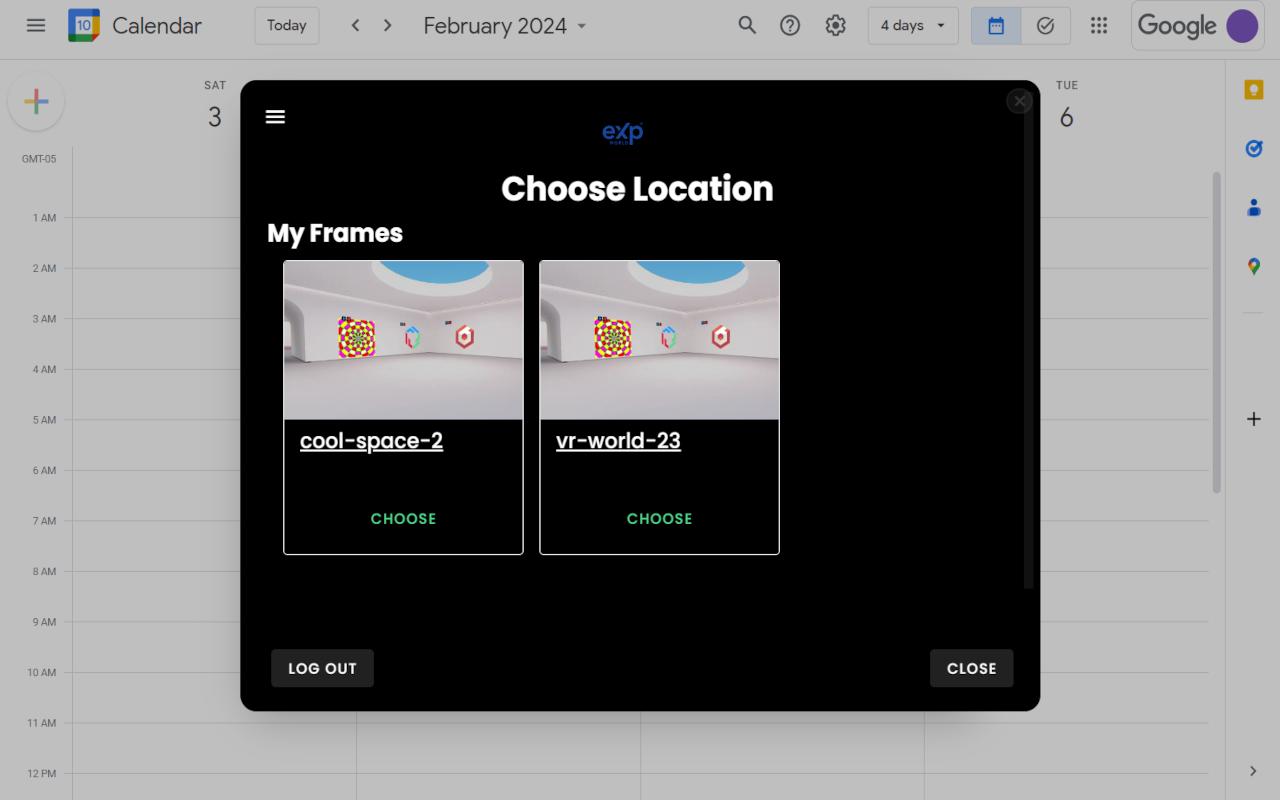Choose the vr-world-23 frame
This screenshot has height=800, width=1280.
click(659, 519)
